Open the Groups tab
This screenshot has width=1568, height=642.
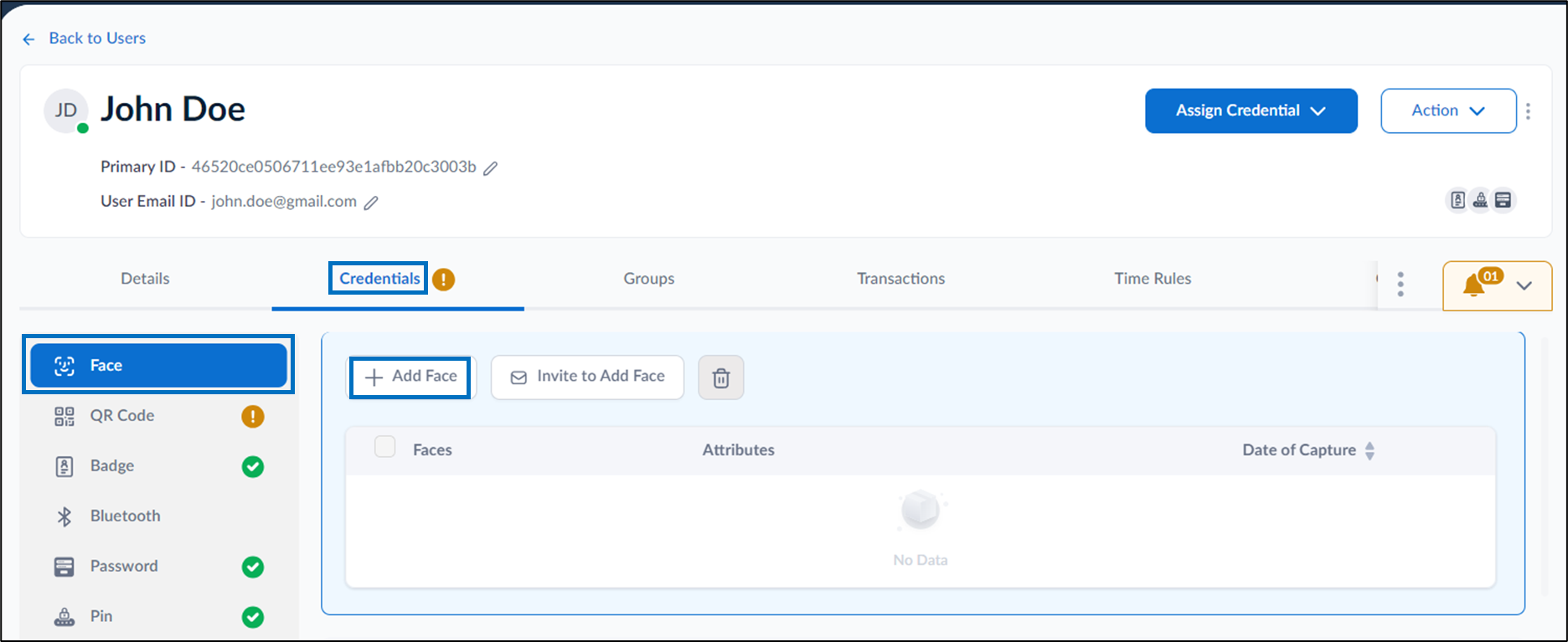coord(648,279)
